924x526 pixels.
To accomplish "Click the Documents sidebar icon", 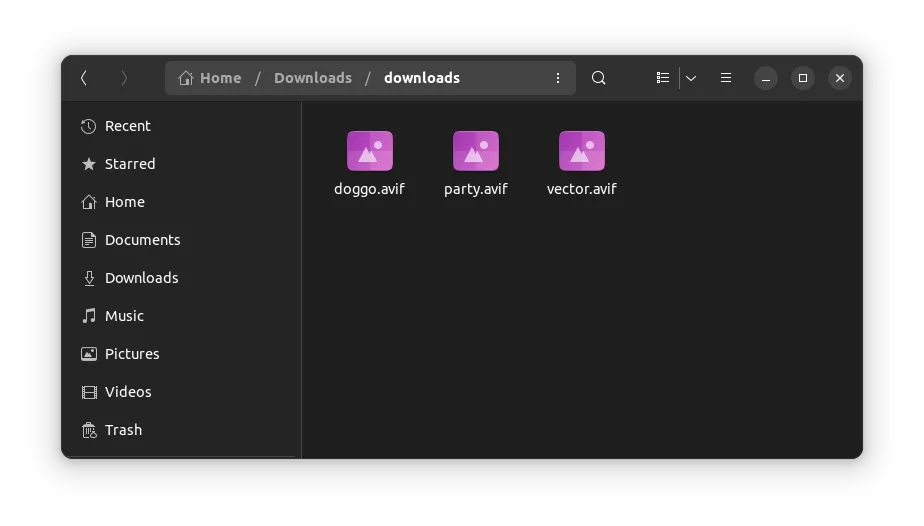I will tap(89, 240).
